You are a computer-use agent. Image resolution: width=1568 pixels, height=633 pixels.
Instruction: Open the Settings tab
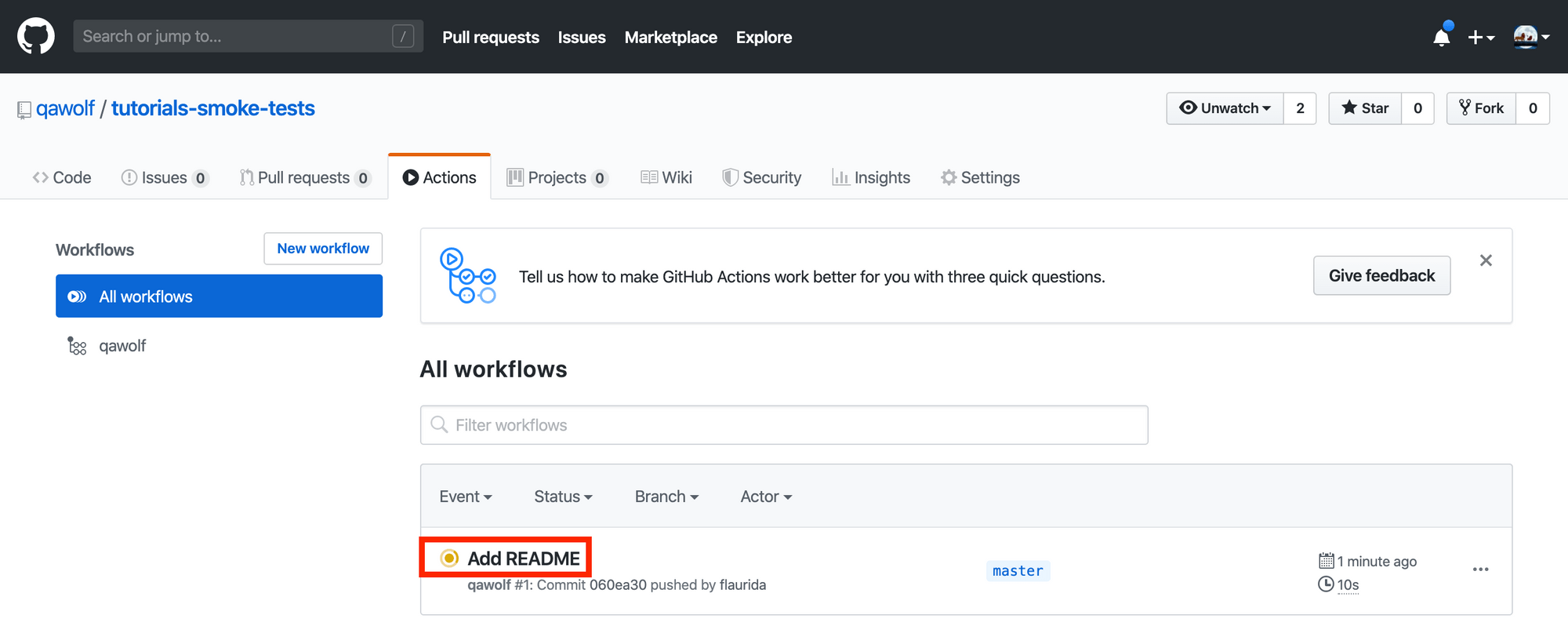[x=981, y=177]
